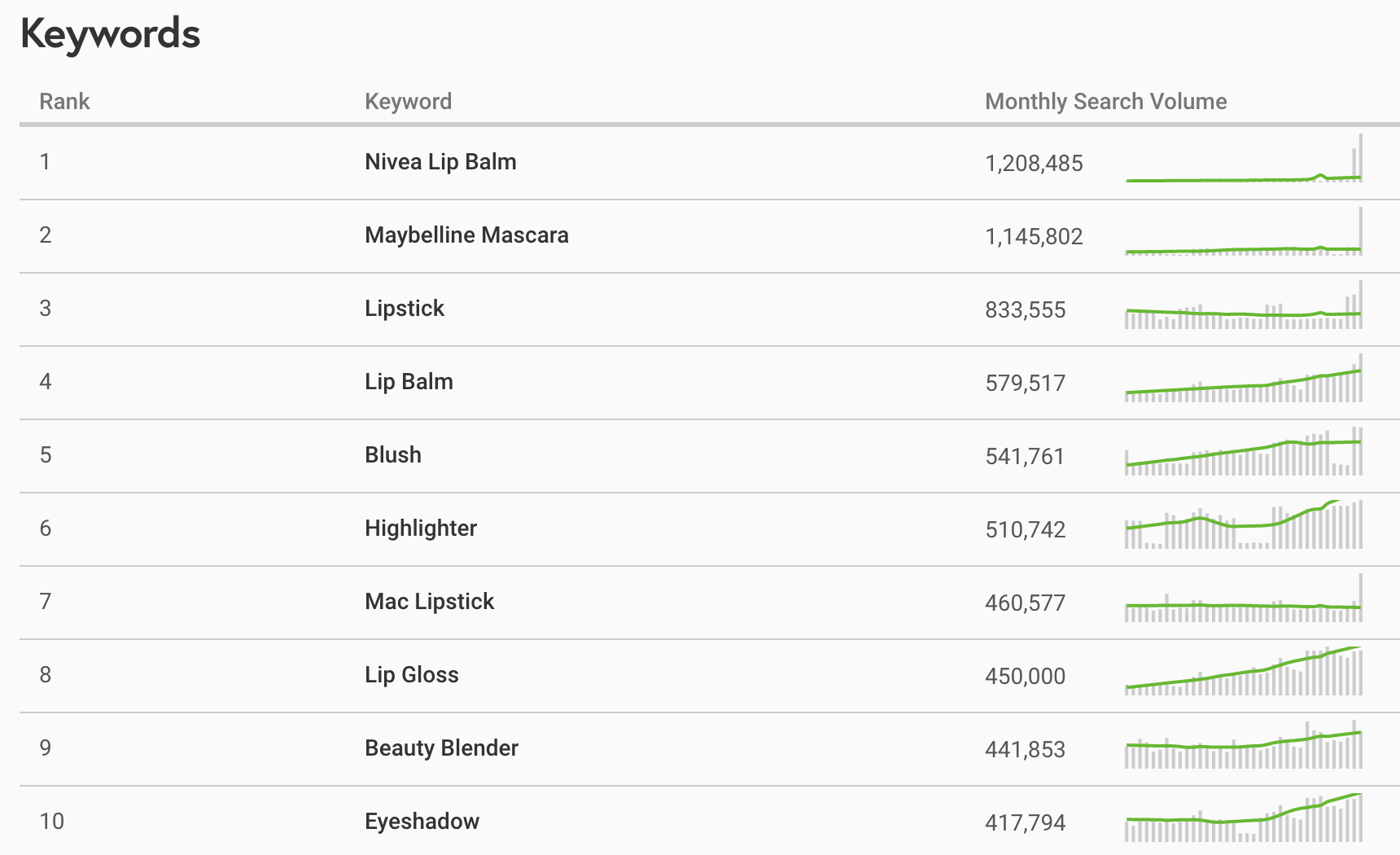This screenshot has width=1400, height=855.
Task: Click the 541,761 search volume for Blush
Action: pos(1025,457)
